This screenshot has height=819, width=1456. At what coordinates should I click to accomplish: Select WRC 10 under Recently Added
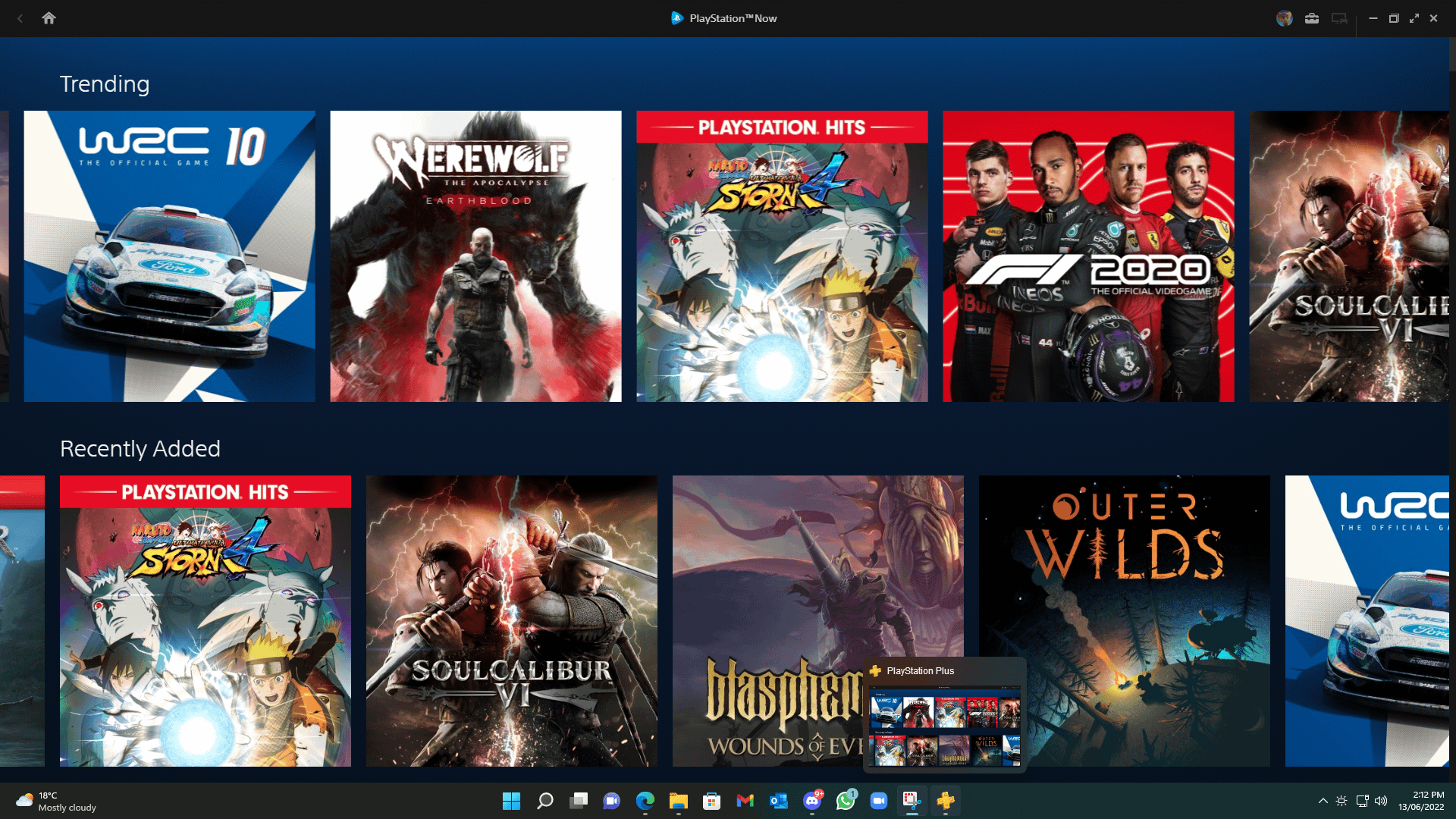[1367, 621]
